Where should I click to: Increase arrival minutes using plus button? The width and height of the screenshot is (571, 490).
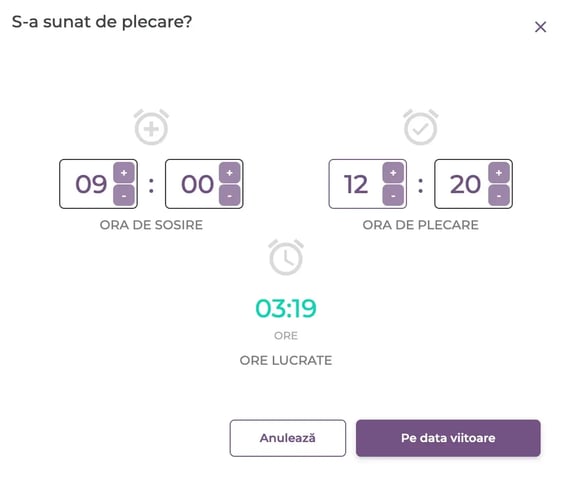coord(229,173)
